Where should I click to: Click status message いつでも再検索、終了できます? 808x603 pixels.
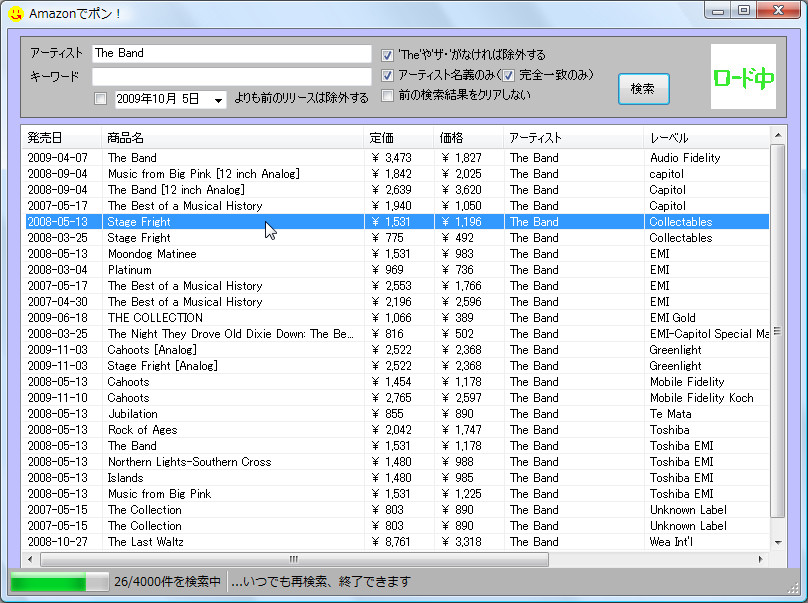321,582
